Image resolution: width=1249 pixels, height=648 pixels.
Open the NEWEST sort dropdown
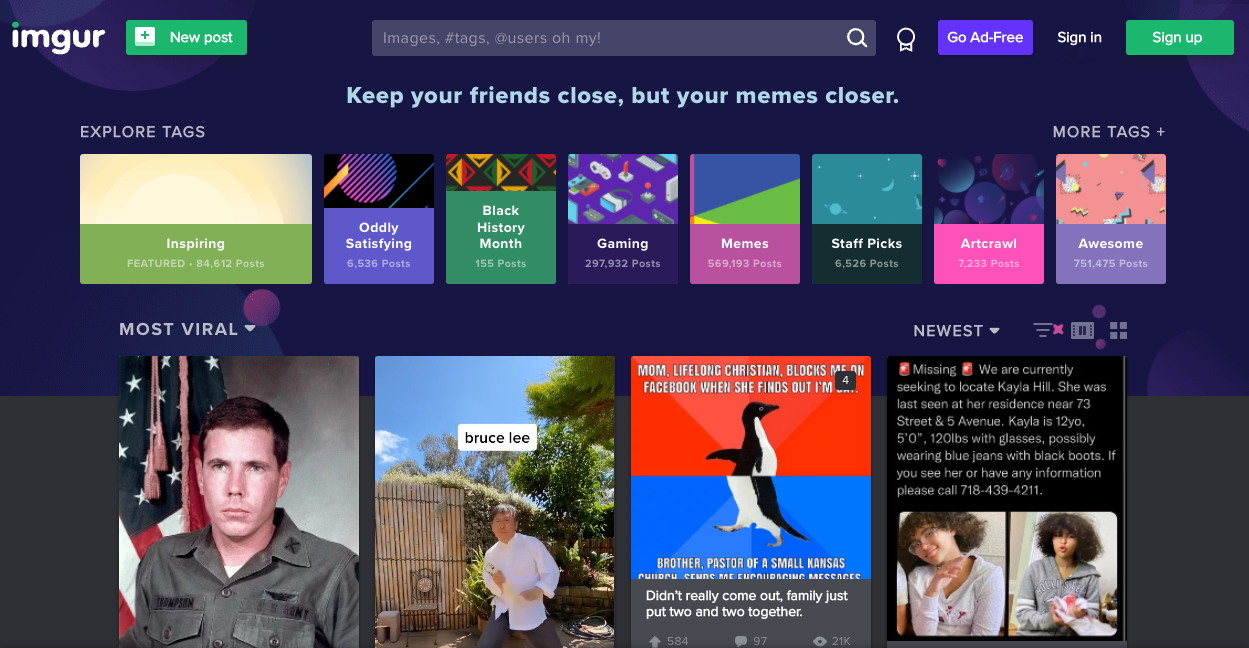pyautogui.click(x=957, y=331)
